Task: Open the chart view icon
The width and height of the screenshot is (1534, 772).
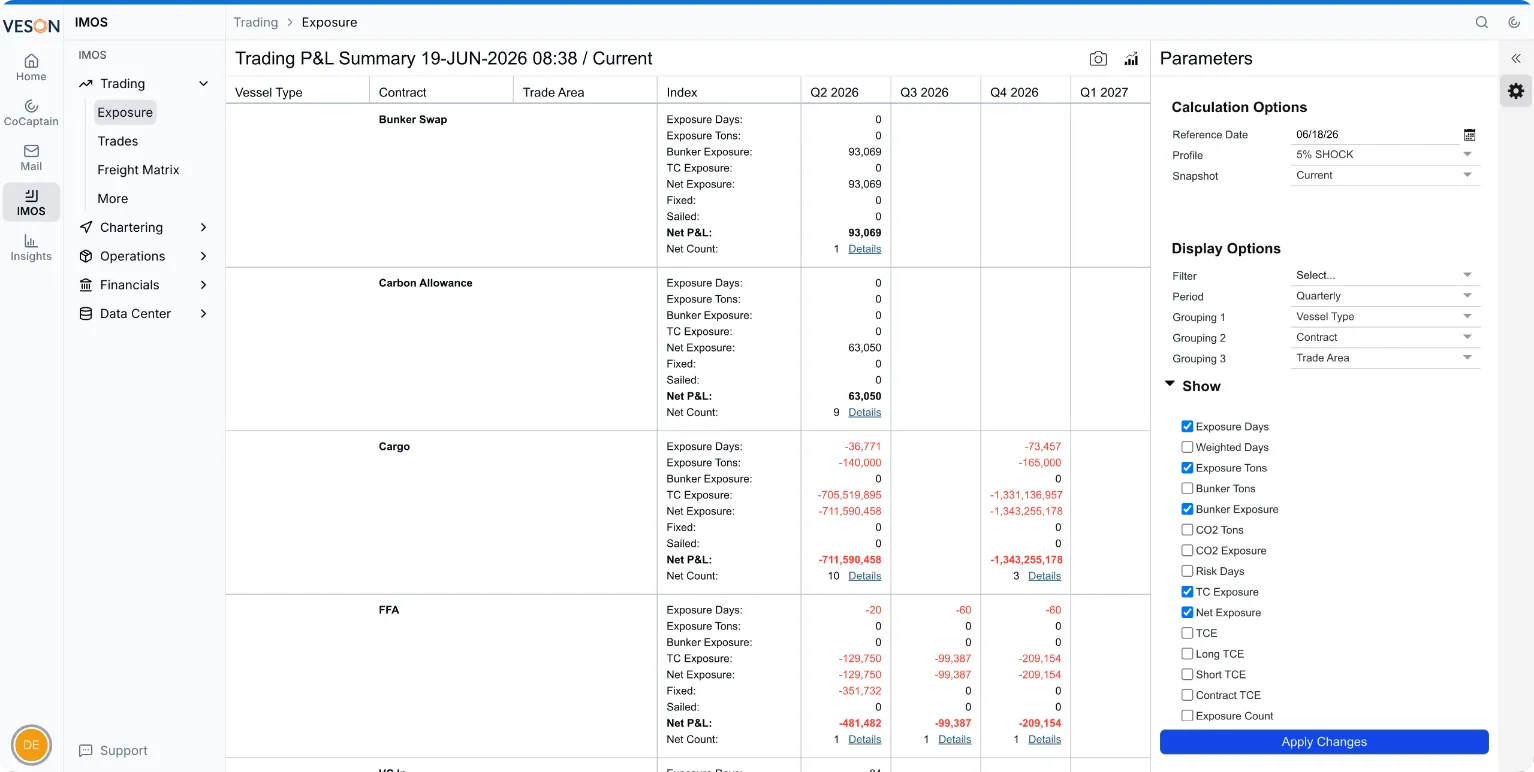Action: click(1131, 59)
